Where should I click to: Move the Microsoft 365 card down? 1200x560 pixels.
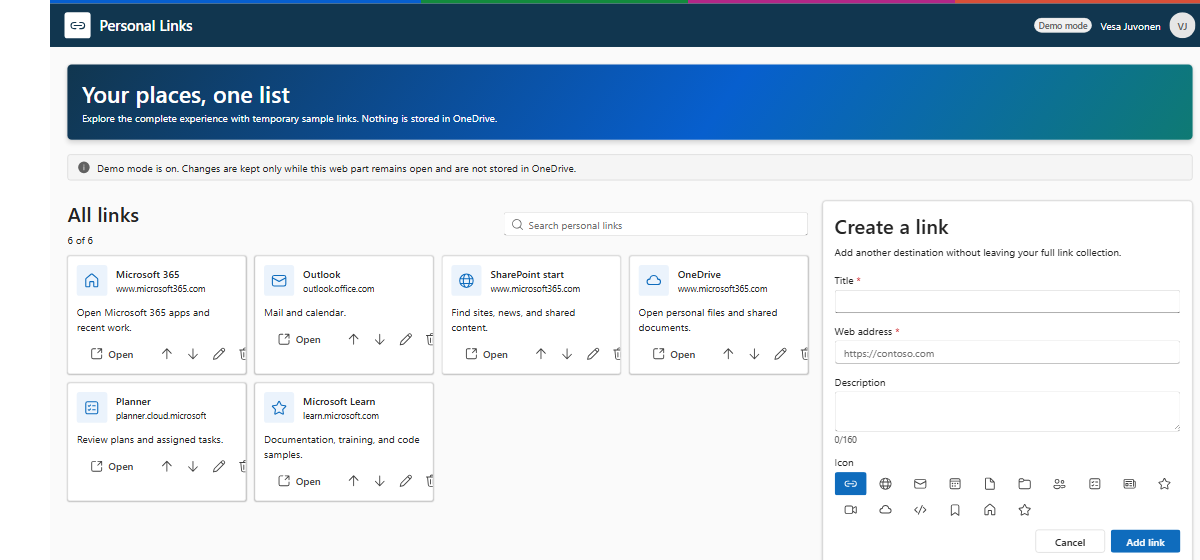coord(193,354)
